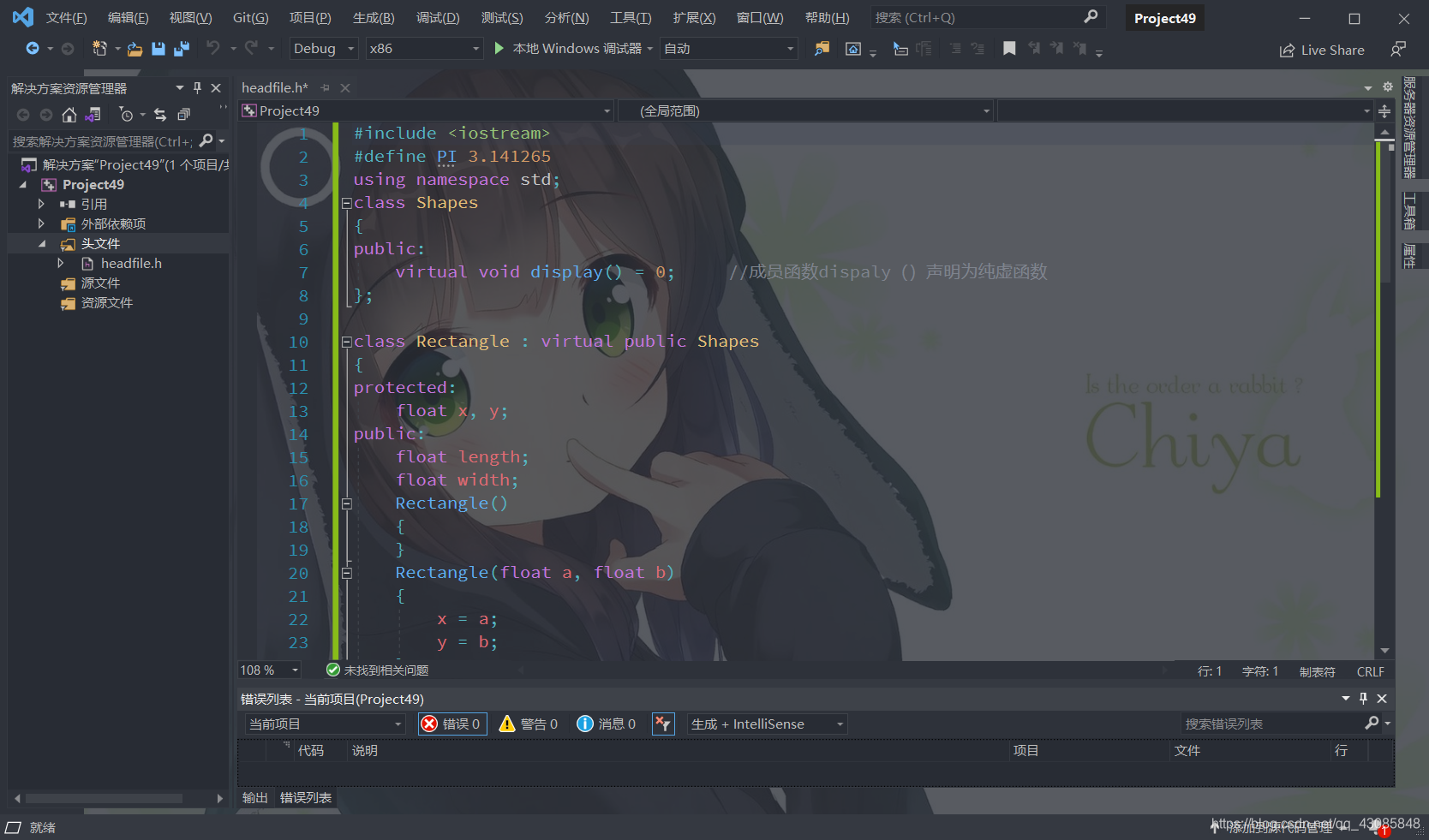Click the home-in-window icon next to Find in Files

(x=853, y=49)
